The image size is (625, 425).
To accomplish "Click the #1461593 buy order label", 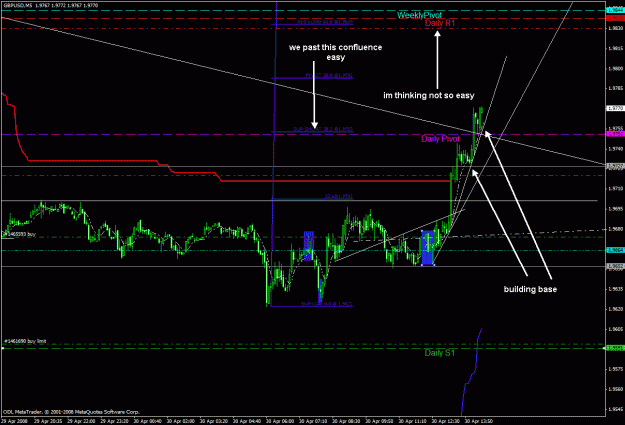I will click(20, 234).
